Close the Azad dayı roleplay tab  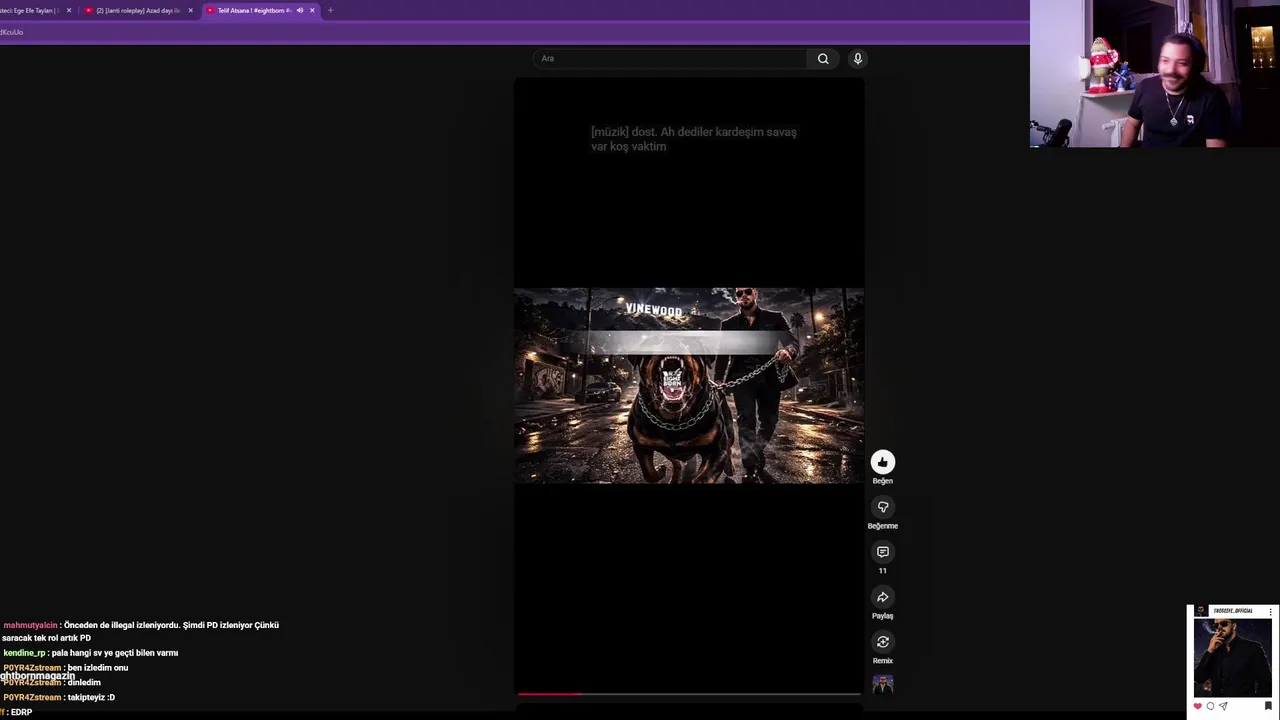tap(190, 10)
